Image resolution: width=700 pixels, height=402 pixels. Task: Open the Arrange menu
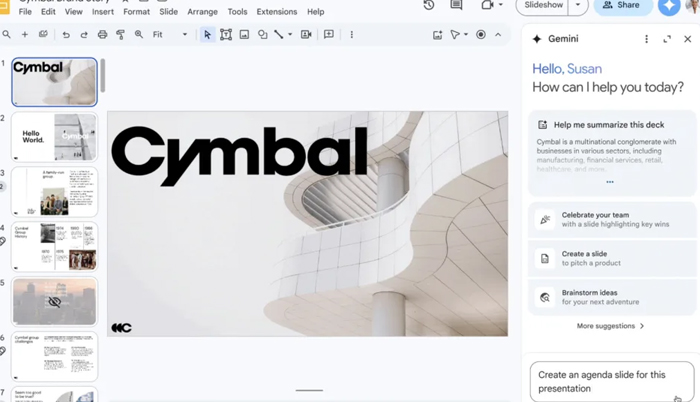click(202, 12)
